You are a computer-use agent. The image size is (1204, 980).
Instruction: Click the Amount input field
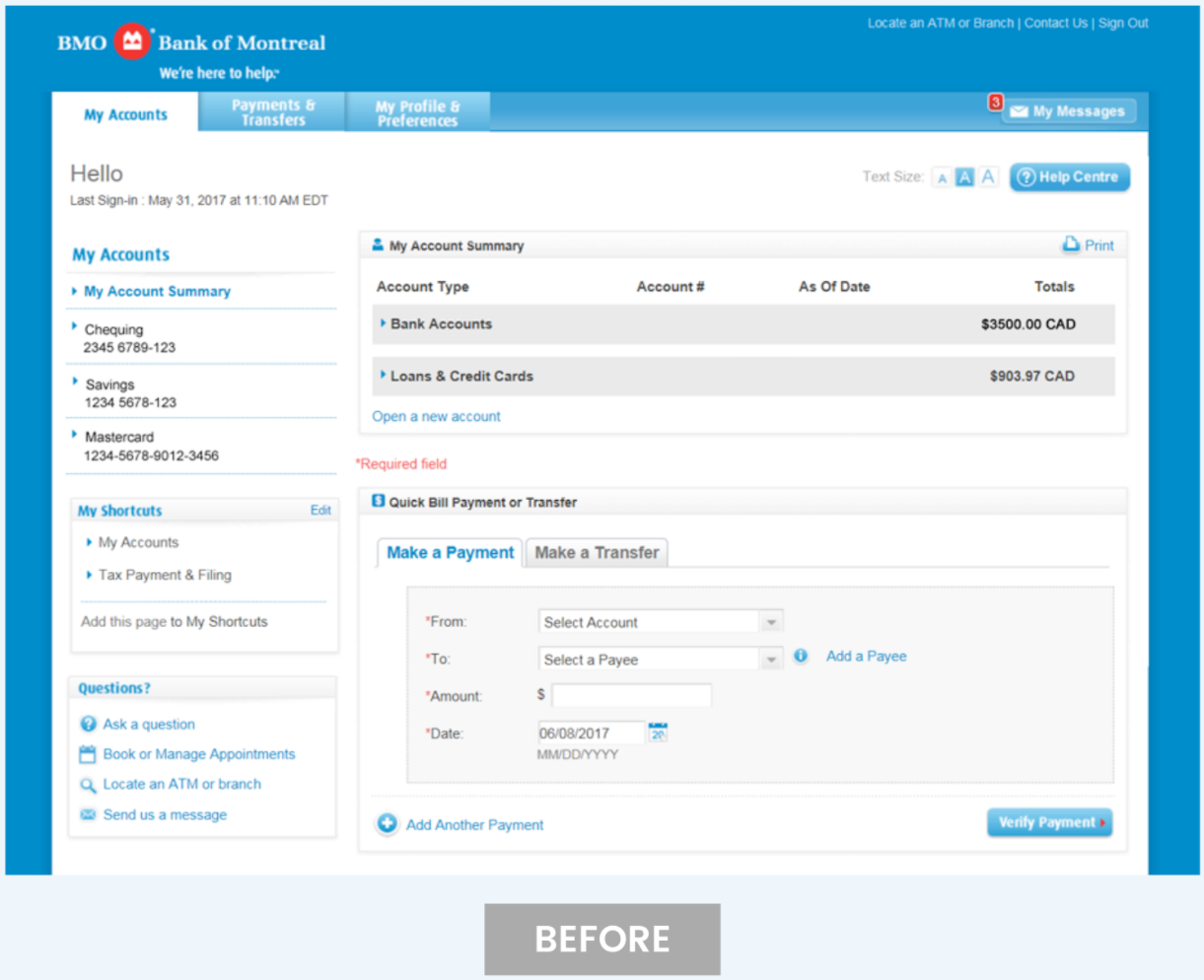point(631,695)
